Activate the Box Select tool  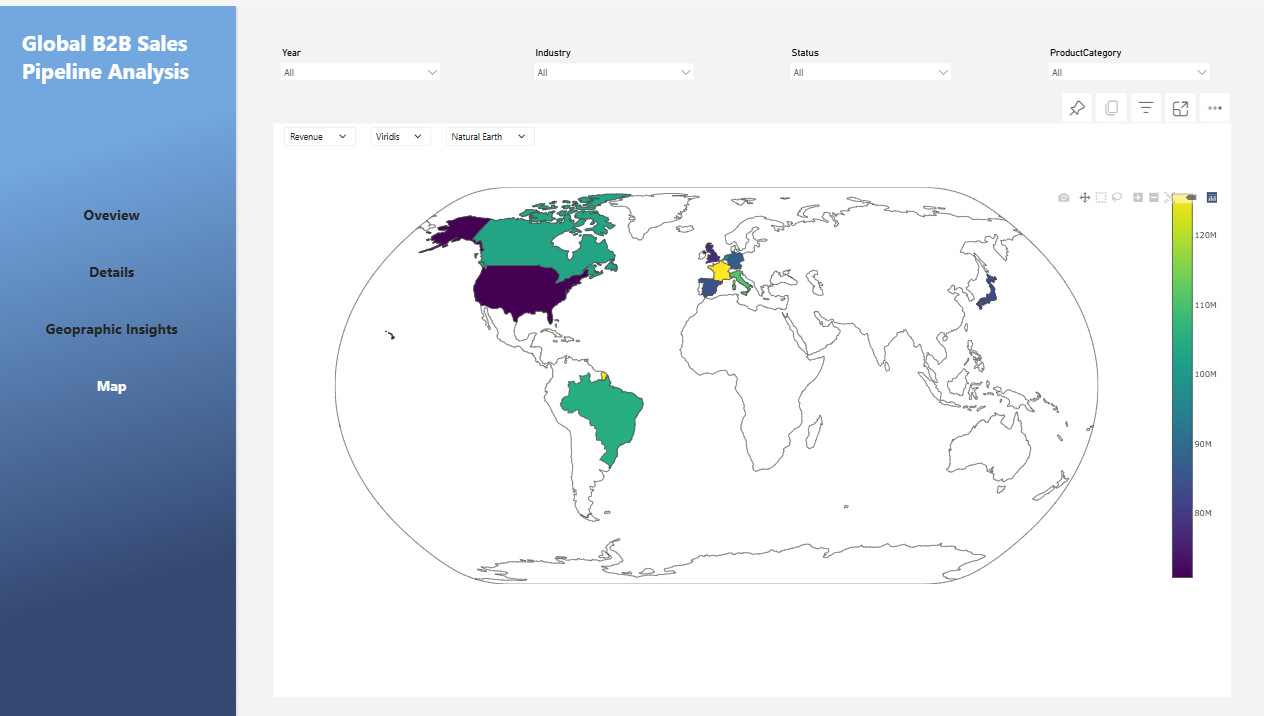point(1100,198)
